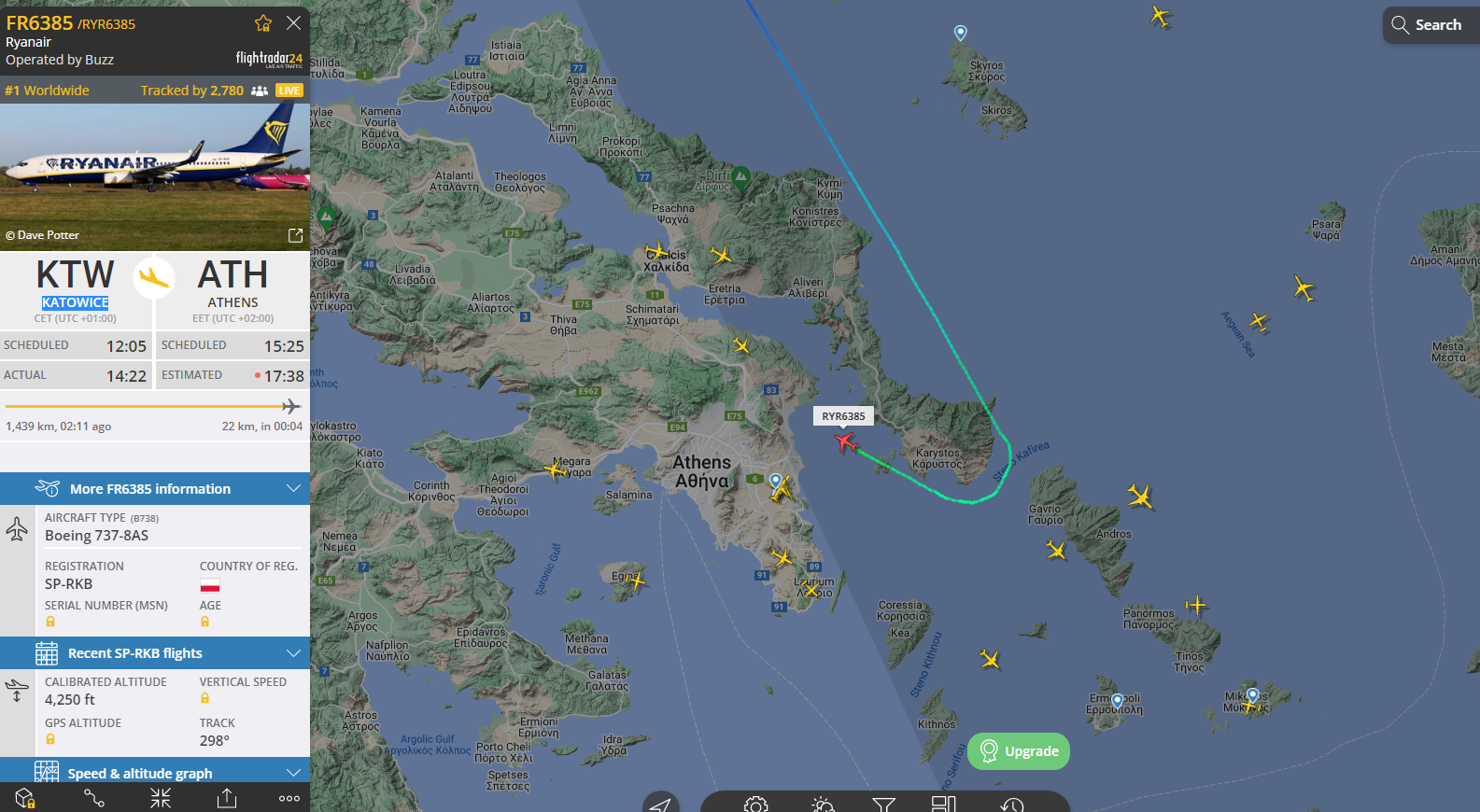
Task: Click the KATOWICE airport link
Action: click(76, 302)
